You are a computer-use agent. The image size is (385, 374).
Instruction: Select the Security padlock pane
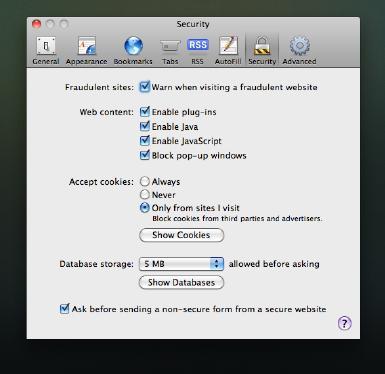[x=262, y=50]
